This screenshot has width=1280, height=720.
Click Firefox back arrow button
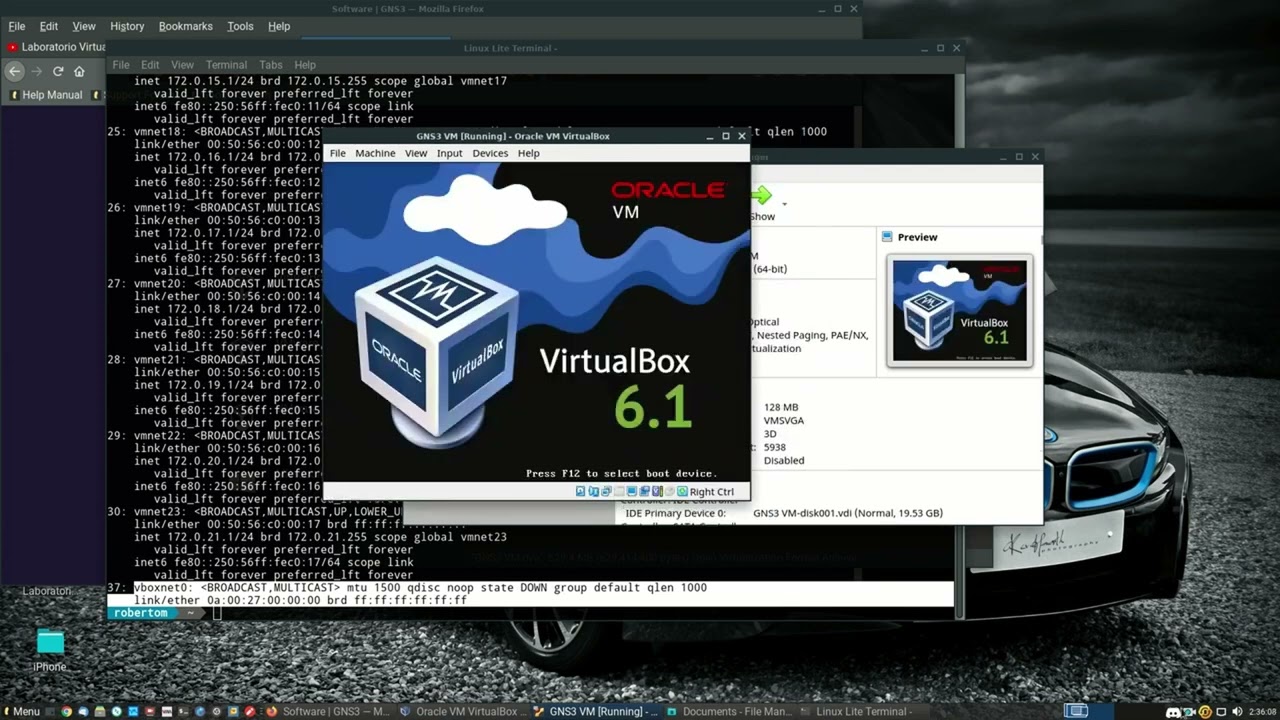(x=14, y=71)
